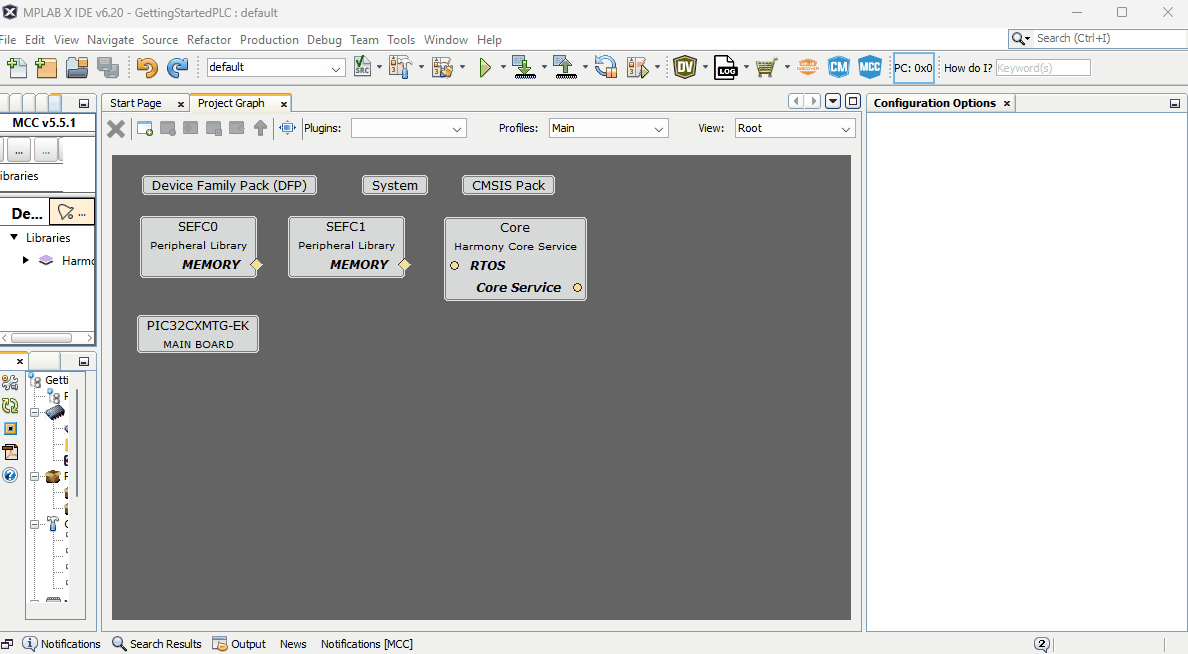Open dropdown arrow next to DV icon
Image resolution: width=1188 pixels, height=654 pixels.
tap(705, 67)
